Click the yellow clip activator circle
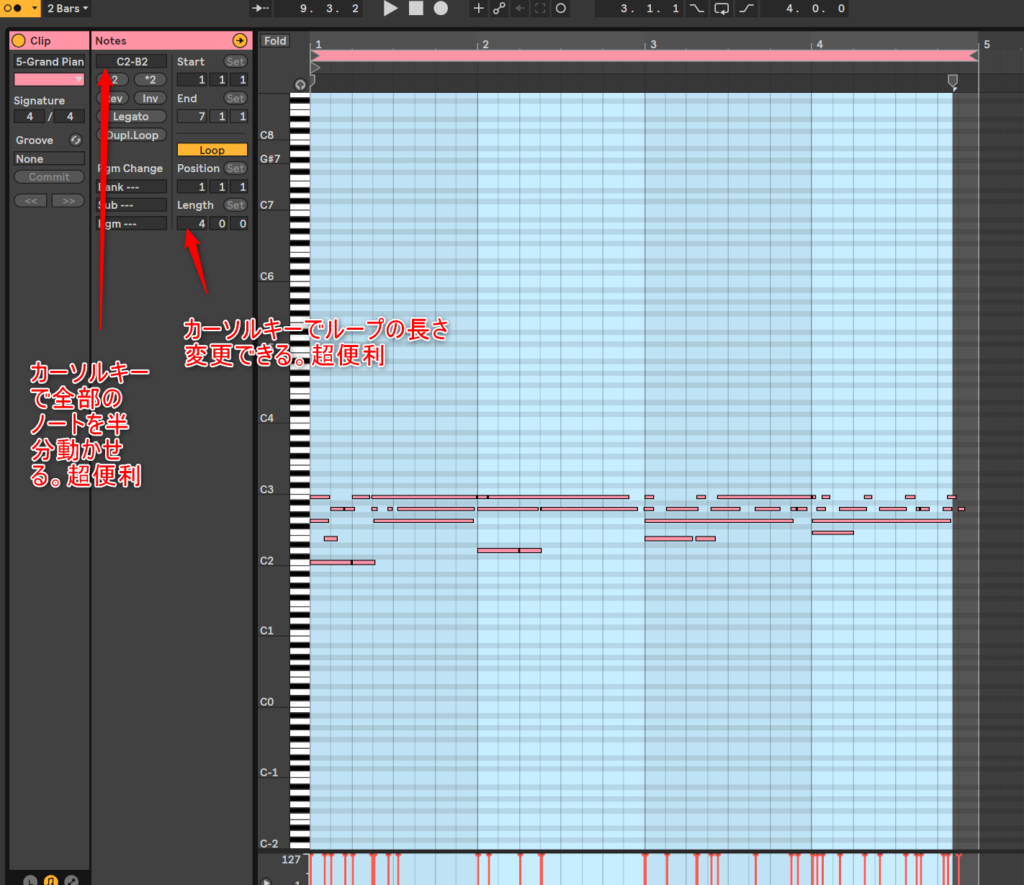The height and width of the screenshot is (885, 1024). pyautogui.click(x=18, y=41)
